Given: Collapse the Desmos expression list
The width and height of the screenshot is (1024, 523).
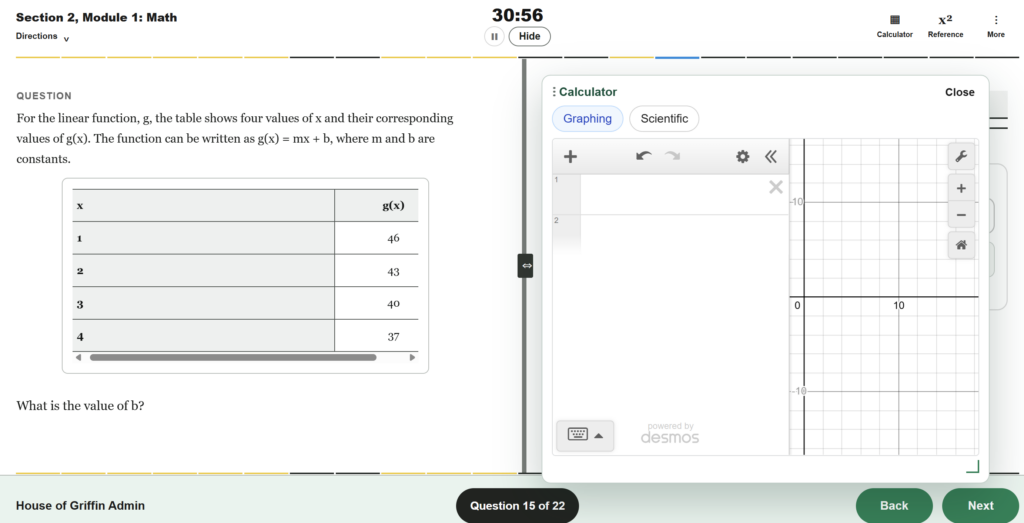Looking at the screenshot, I should coord(771,157).
